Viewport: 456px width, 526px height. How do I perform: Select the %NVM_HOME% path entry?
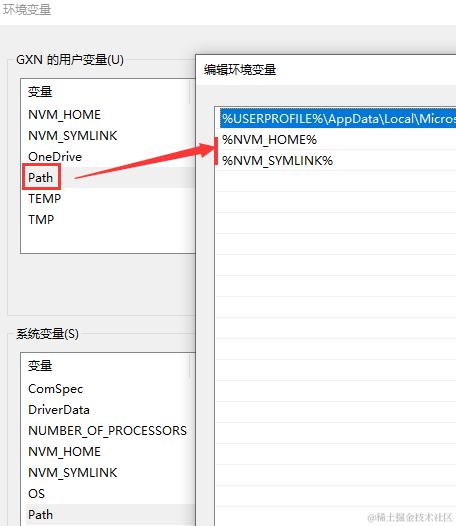[x=336, y=140]
